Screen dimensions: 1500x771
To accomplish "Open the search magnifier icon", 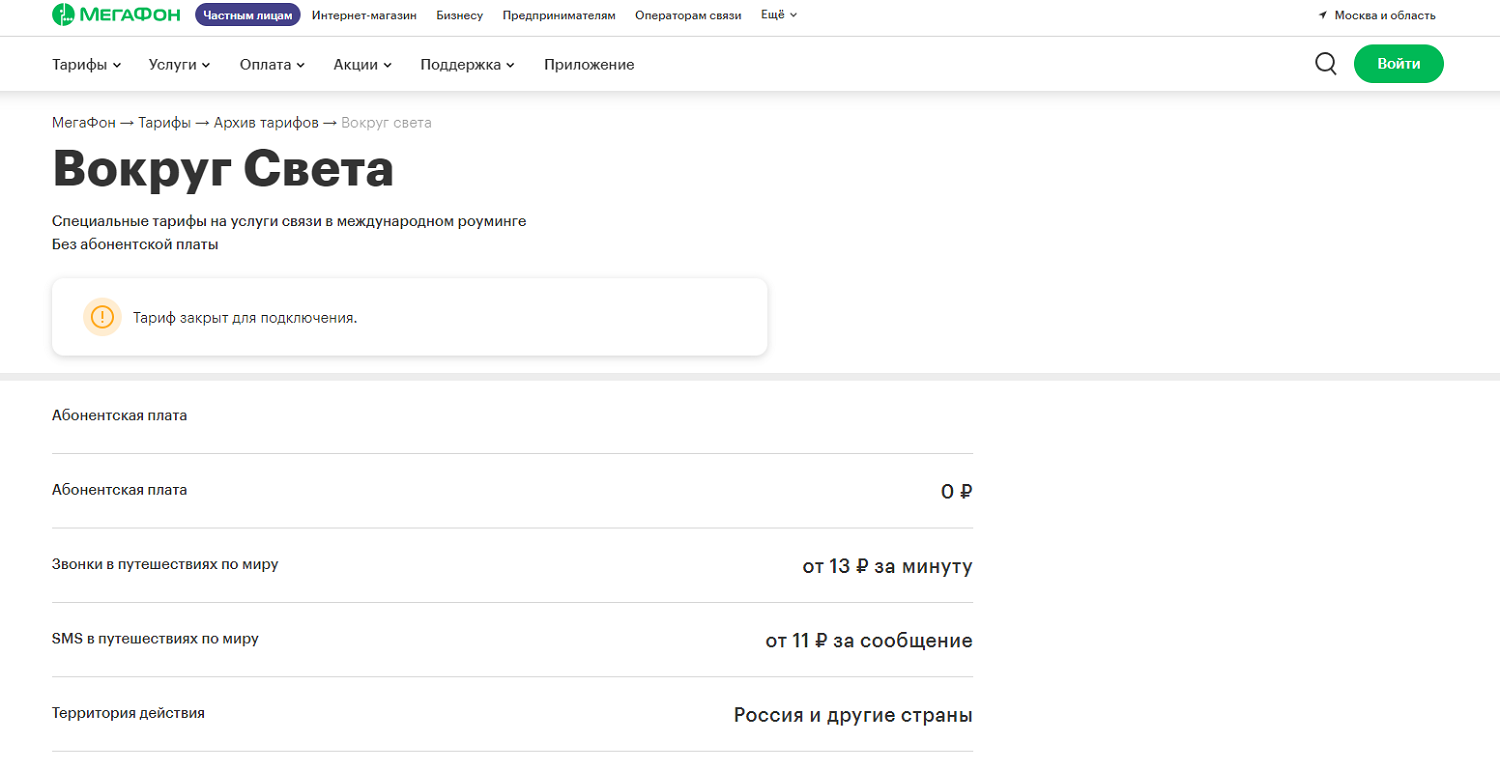I will click(x=1326, y=64).
